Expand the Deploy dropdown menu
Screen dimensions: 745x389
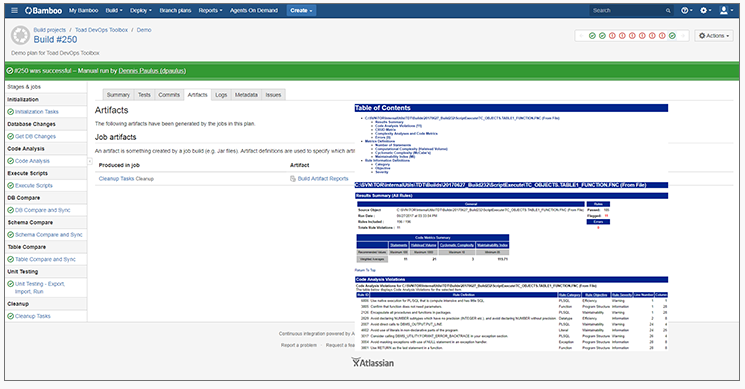pos(141,10)
